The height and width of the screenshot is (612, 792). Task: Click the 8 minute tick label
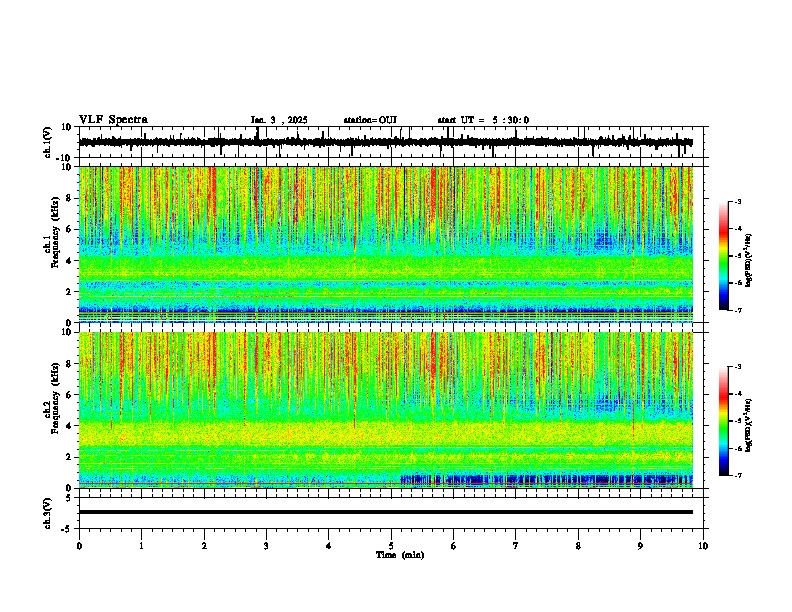click(578, 546)
